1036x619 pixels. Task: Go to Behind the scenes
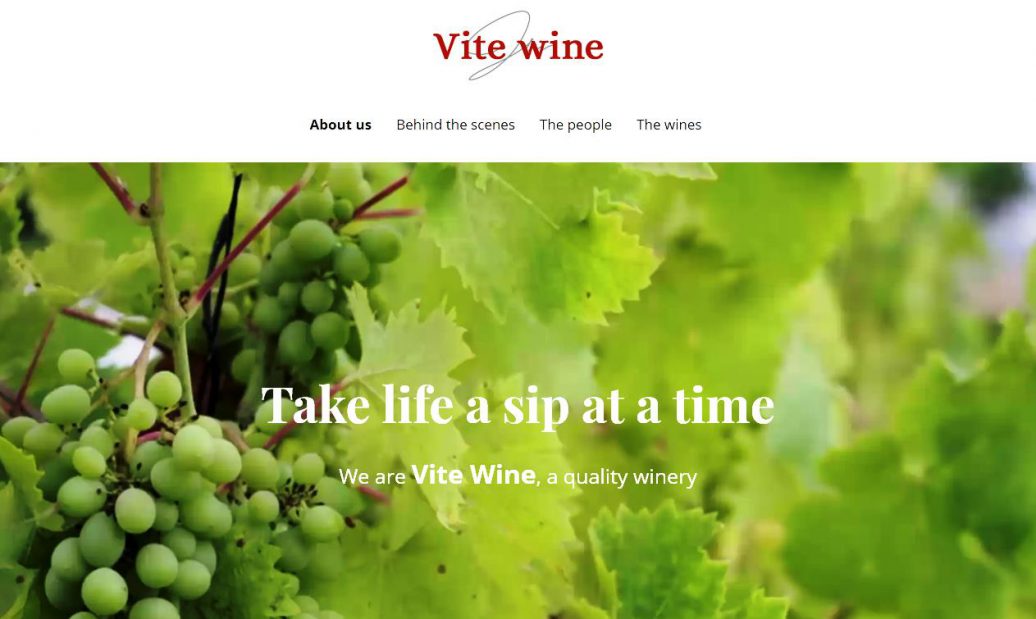point(455,125)
